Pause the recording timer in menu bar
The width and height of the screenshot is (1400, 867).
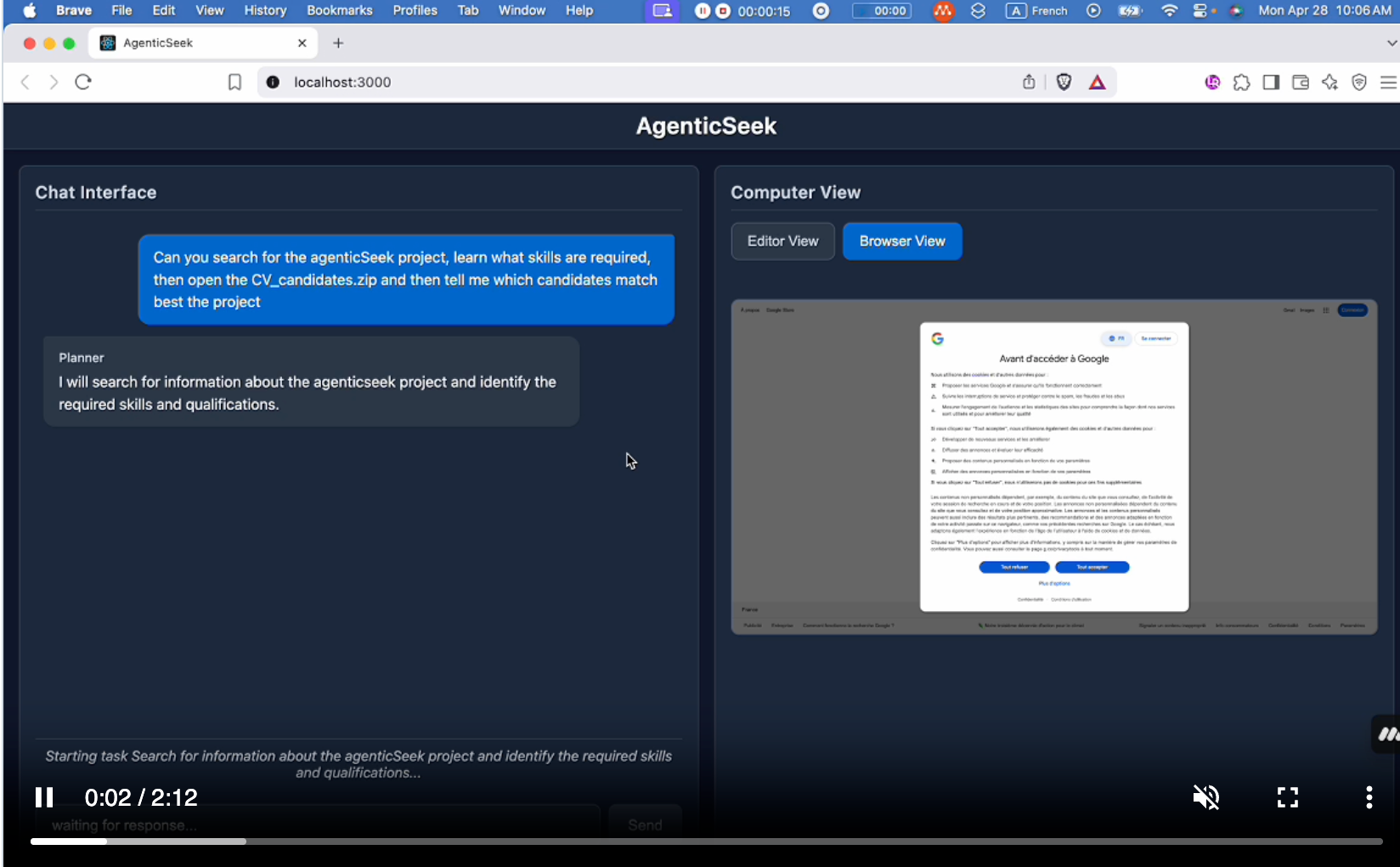pyautogui.click(x=703, y=11)
